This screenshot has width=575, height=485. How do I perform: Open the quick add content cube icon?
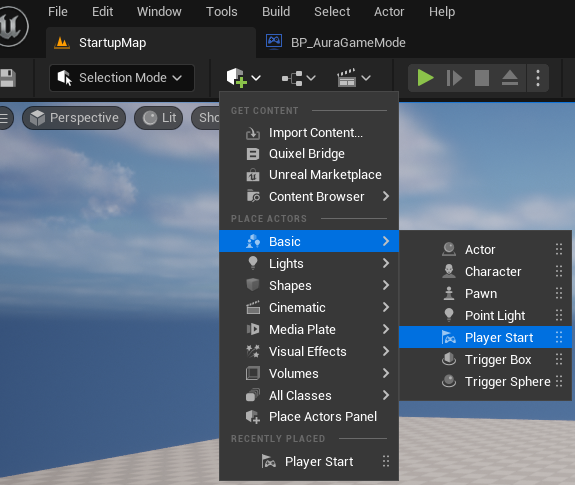[x=236, y=78]
